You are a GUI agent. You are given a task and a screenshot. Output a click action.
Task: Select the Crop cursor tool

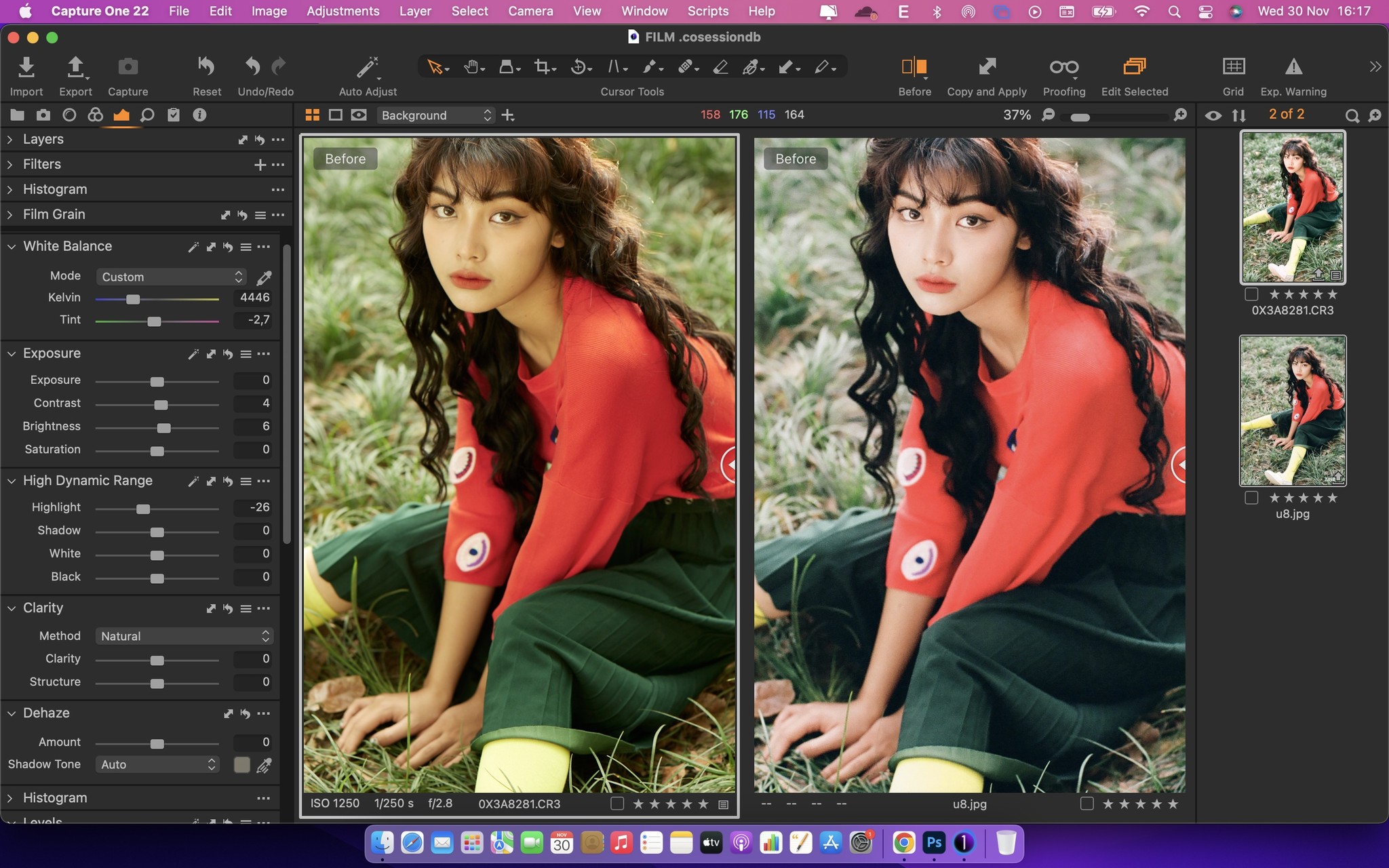[x=542, y=66]
